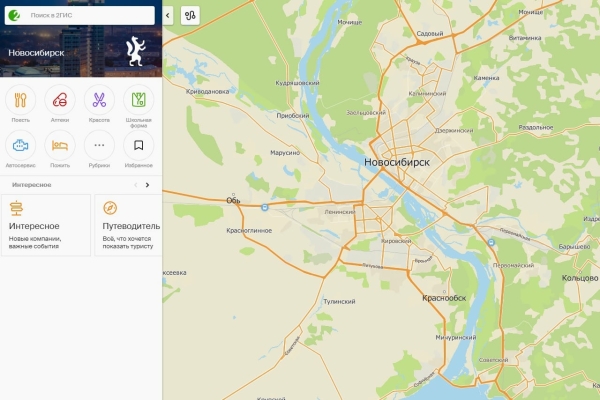
Task: Show previous Интересное cards
Action: [135, 185]
